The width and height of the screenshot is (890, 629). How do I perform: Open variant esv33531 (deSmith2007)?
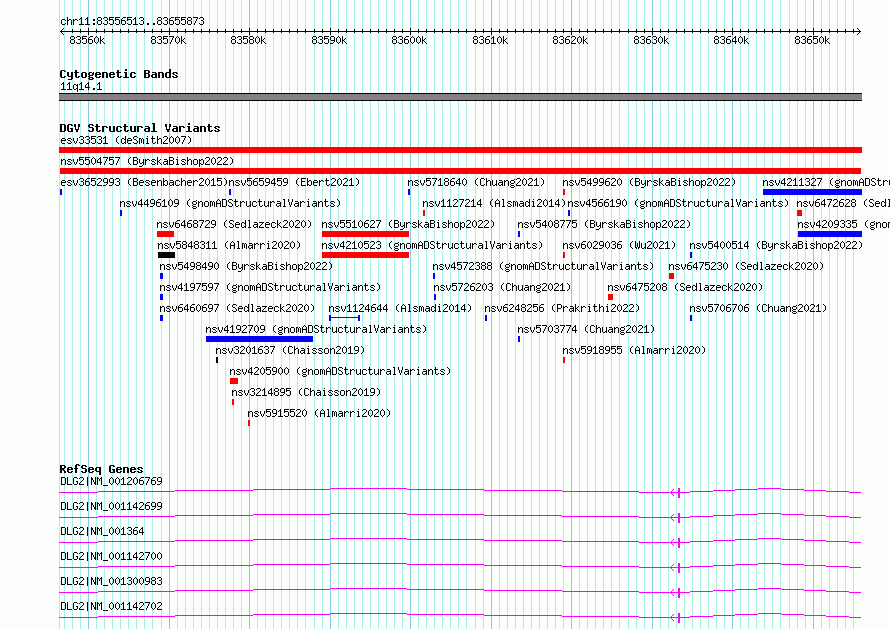click(x=126, y=140)
